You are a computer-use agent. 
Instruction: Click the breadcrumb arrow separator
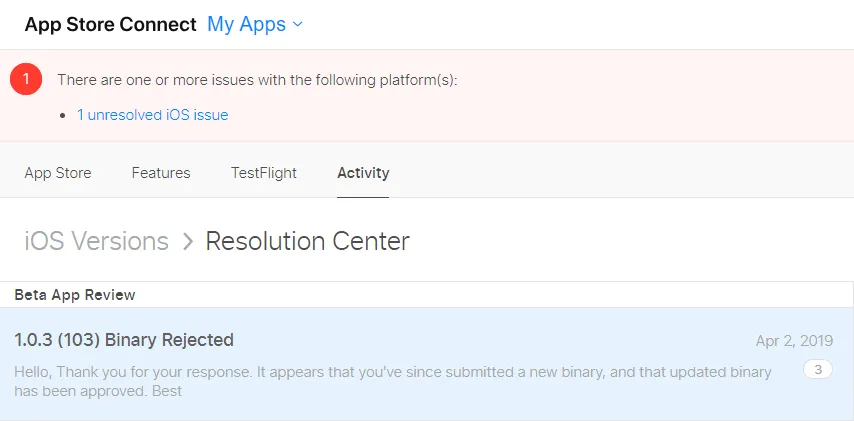(187, 241)
